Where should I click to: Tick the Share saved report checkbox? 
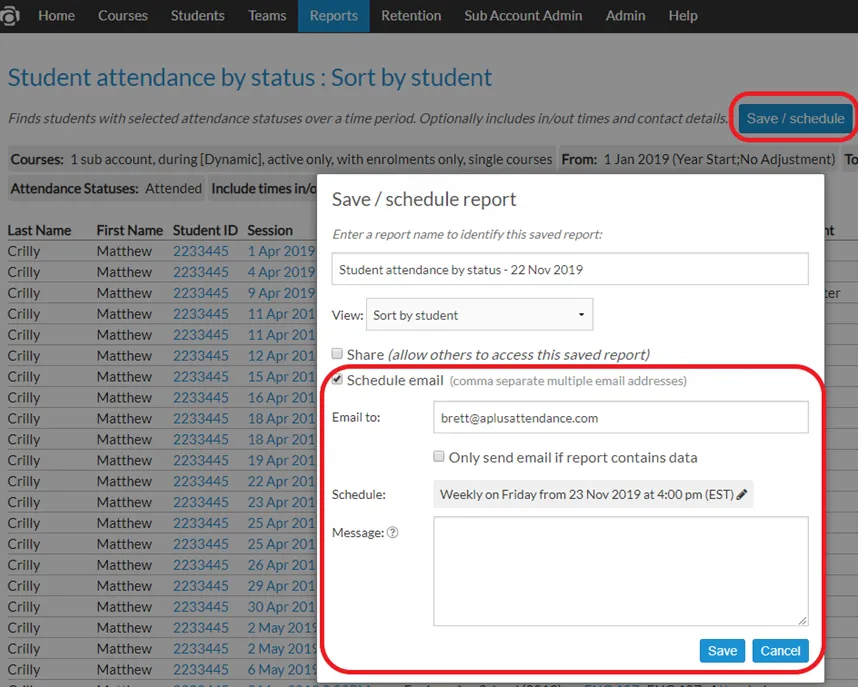(337, 353)
